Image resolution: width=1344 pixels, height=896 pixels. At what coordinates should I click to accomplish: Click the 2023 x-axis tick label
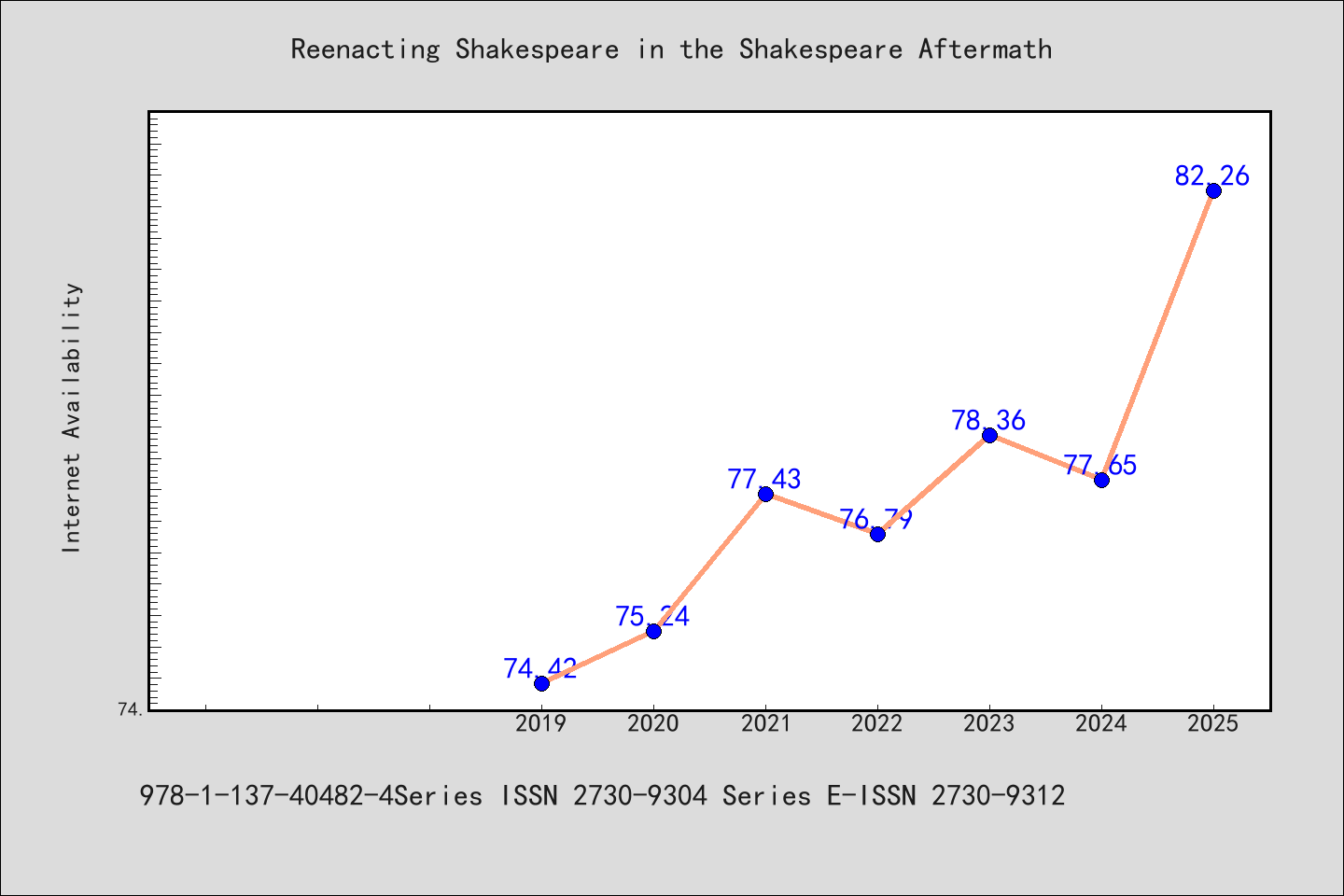pyautogui.click(x=989, y=723)
